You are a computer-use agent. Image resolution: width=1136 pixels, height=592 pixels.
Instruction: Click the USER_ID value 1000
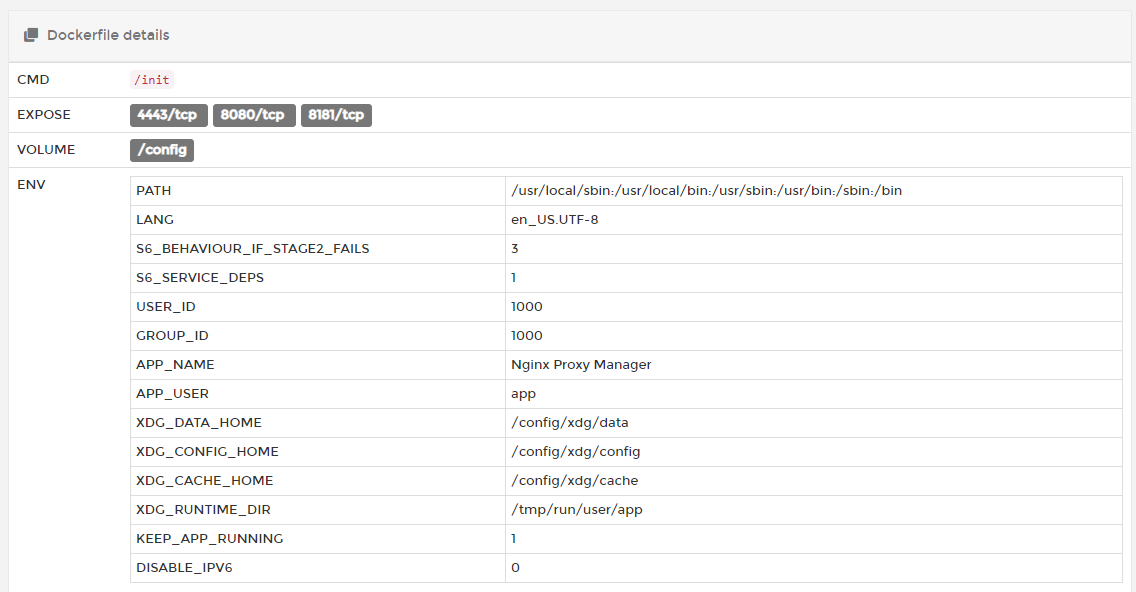click(x=527, y=307)
